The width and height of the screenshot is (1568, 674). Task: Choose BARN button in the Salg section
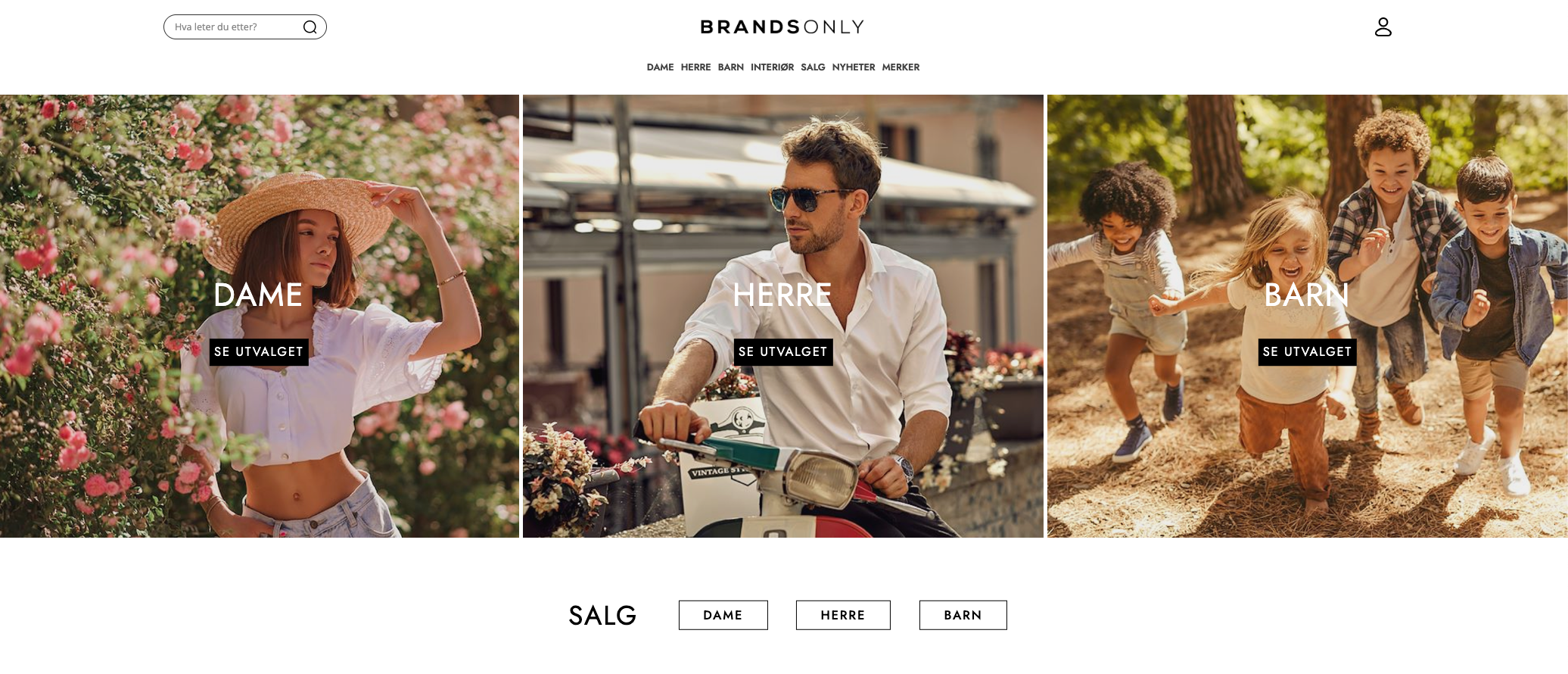click(963, 615)
